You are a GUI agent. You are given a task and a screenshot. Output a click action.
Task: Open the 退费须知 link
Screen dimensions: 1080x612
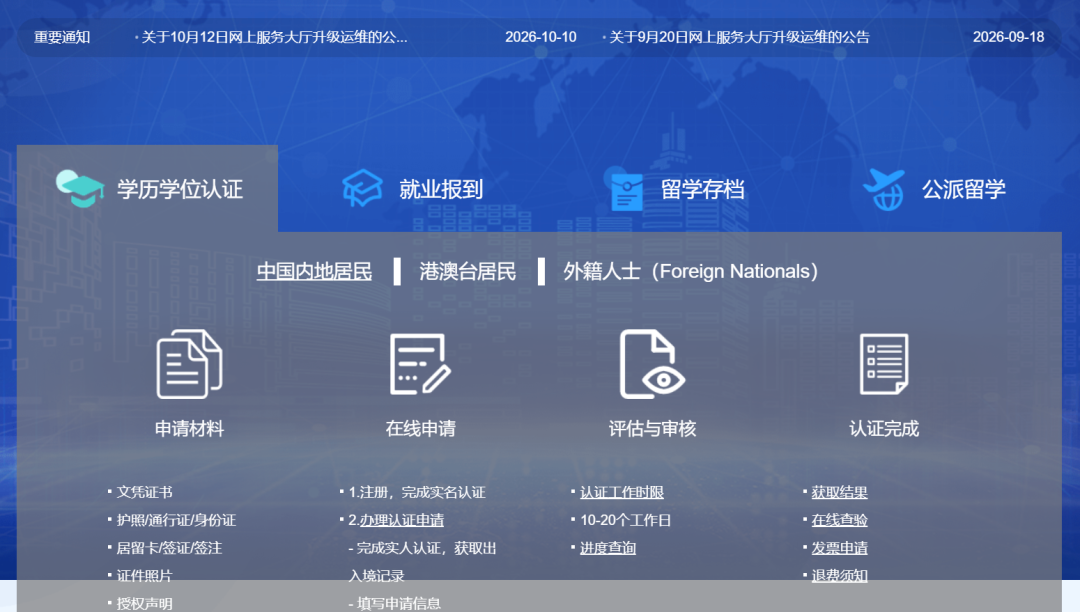[839, 576]
